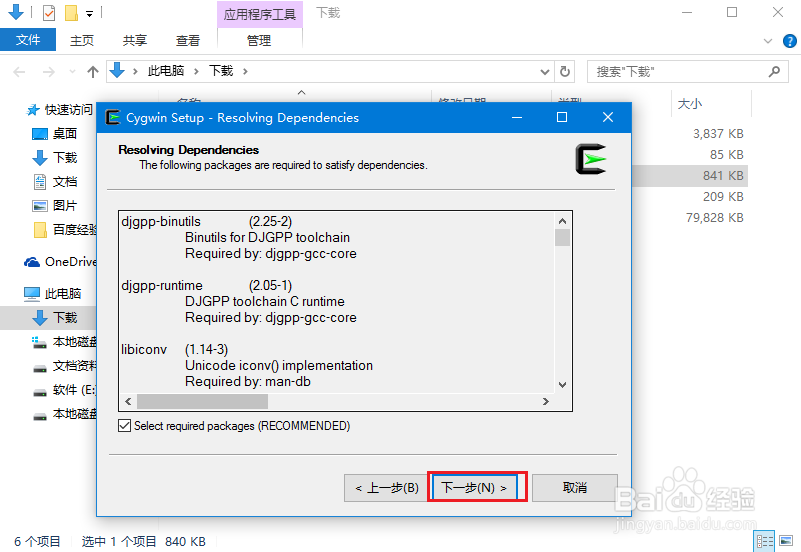Open 文档 in navigation pane
801x552 pixels.
(55, 182)
